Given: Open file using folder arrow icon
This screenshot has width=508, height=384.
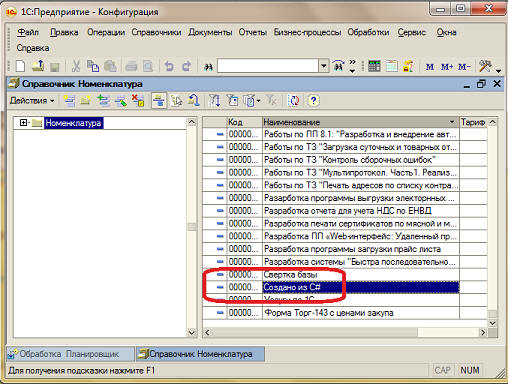Looking at the screenshot, I should (38, 66).
